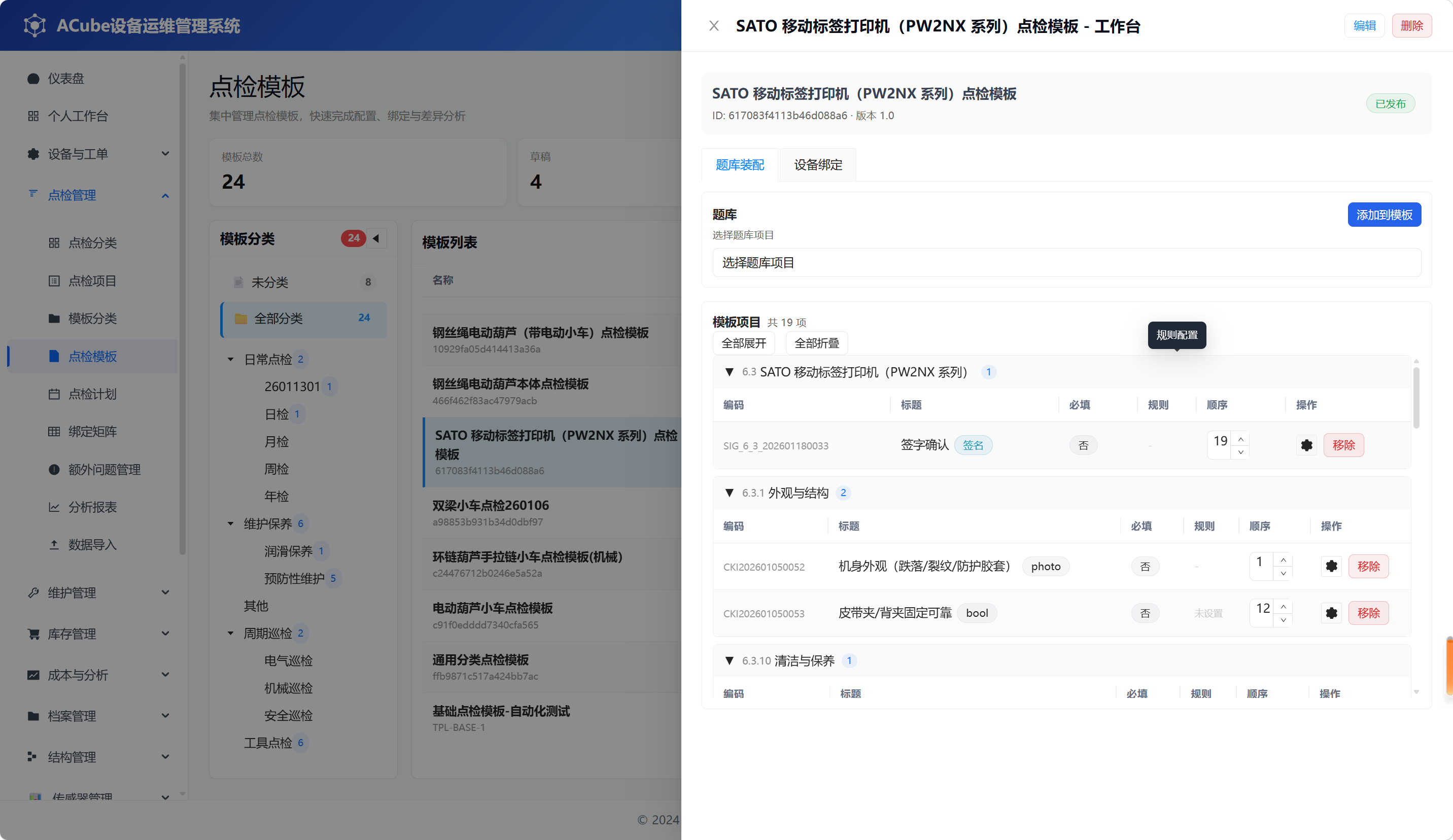The height and width of the screenshot is (840, 1453).
Task: Select the 未分类 category row
Action: coord(303,283)
